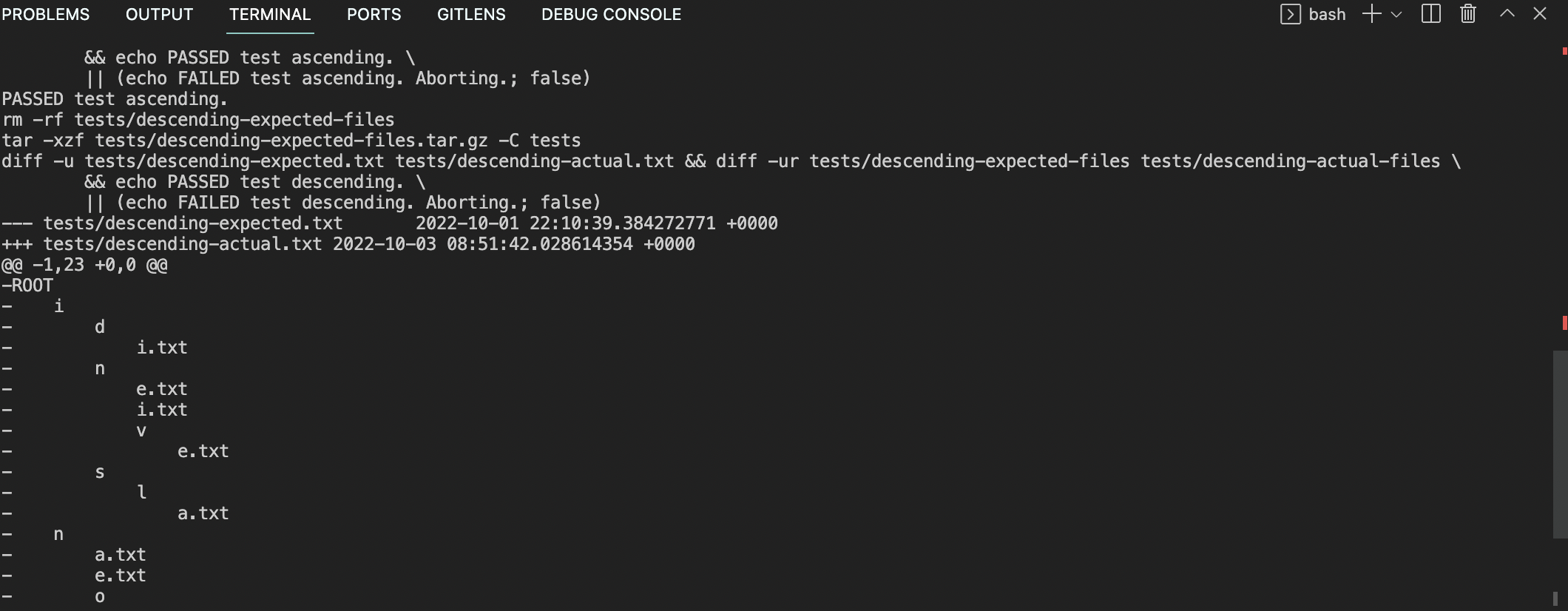Close the panel with the X icon
This screenshot has width=1568, height=611.
click(x=1540, y=15)
